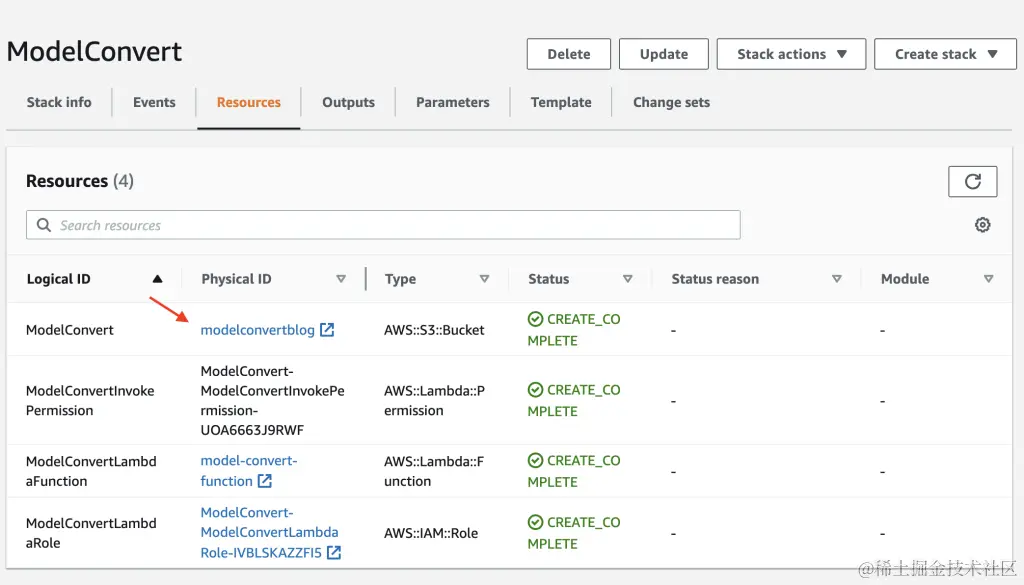This screenshot has height=585, width=1024.
Task: Switch to the Events tab
Action: click(x=154, y=102)
